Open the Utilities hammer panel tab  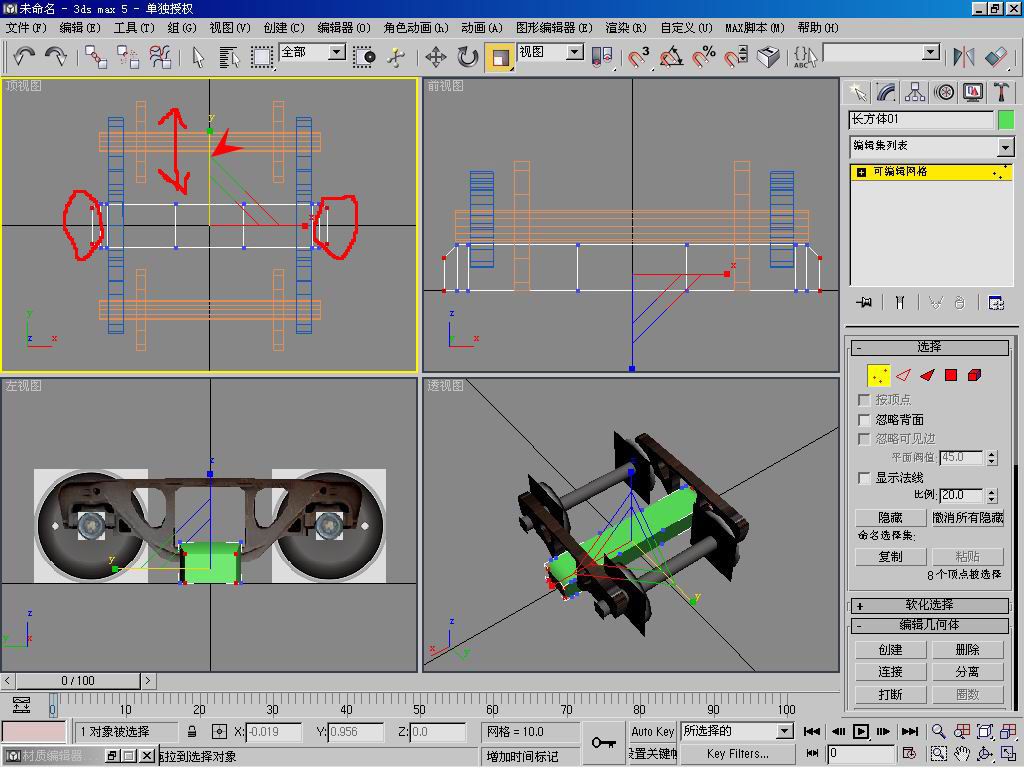click(1001, 92)
